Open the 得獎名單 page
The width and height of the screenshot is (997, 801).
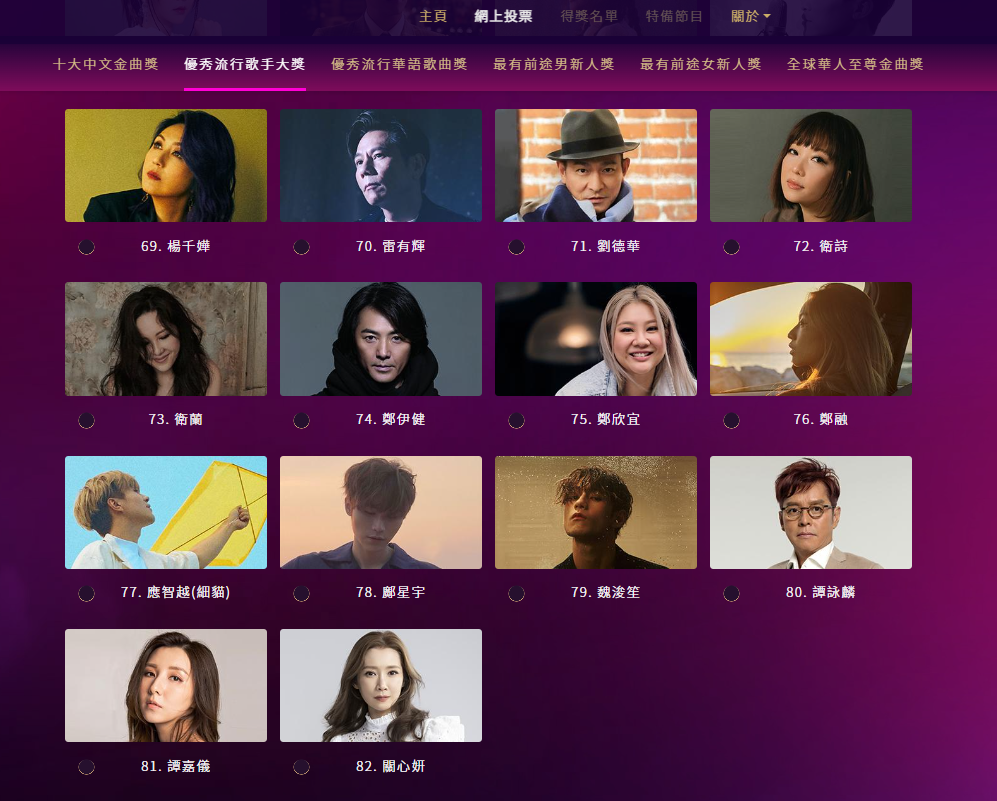coord(589,17)
